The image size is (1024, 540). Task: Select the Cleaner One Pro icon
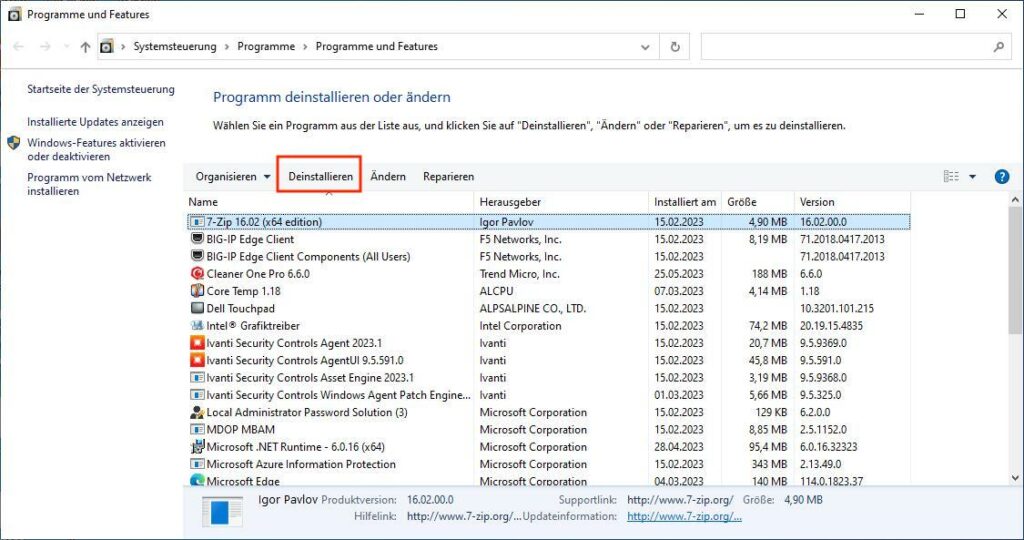point(197,274)
